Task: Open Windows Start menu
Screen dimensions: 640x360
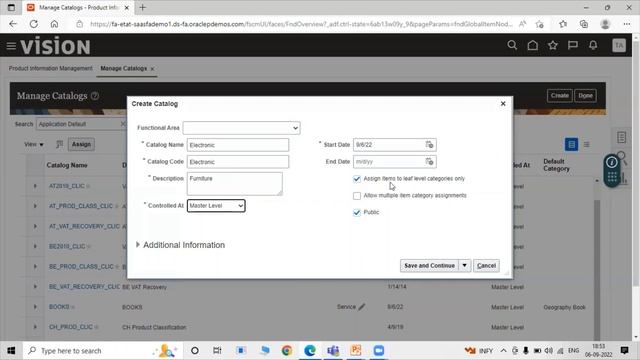Action: pos(11,351)
